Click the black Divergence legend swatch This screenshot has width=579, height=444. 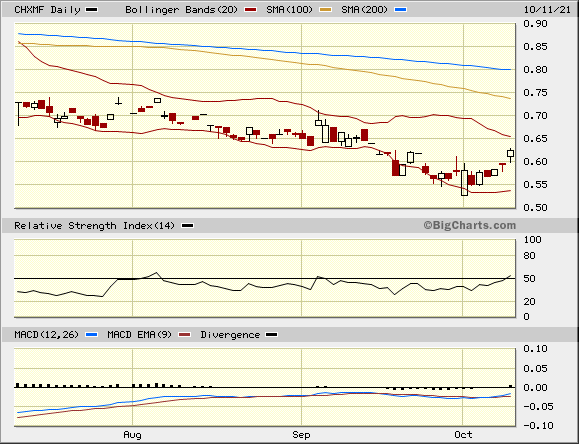272,335
